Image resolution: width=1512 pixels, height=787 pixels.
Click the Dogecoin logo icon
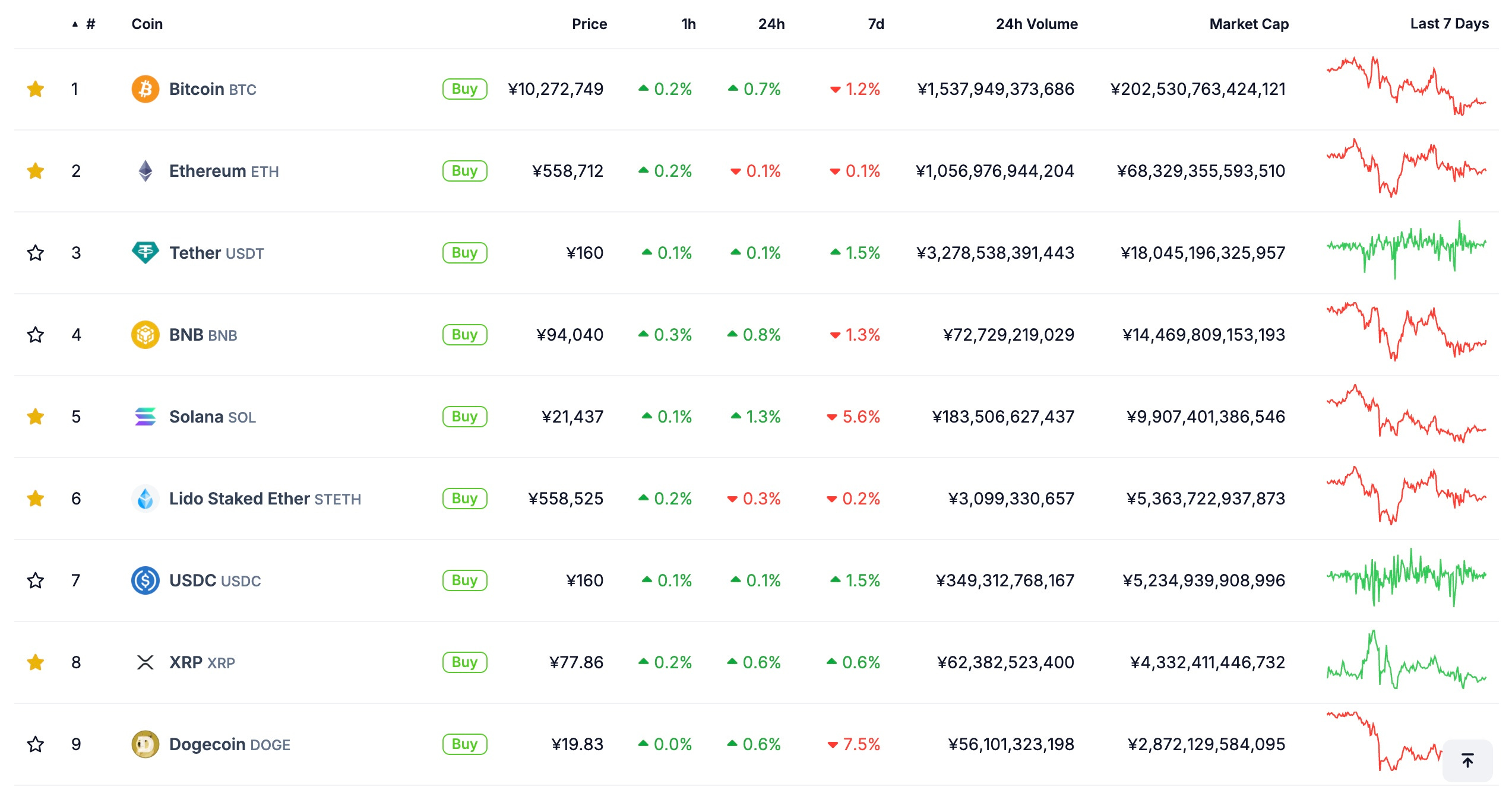pos(145,744)
